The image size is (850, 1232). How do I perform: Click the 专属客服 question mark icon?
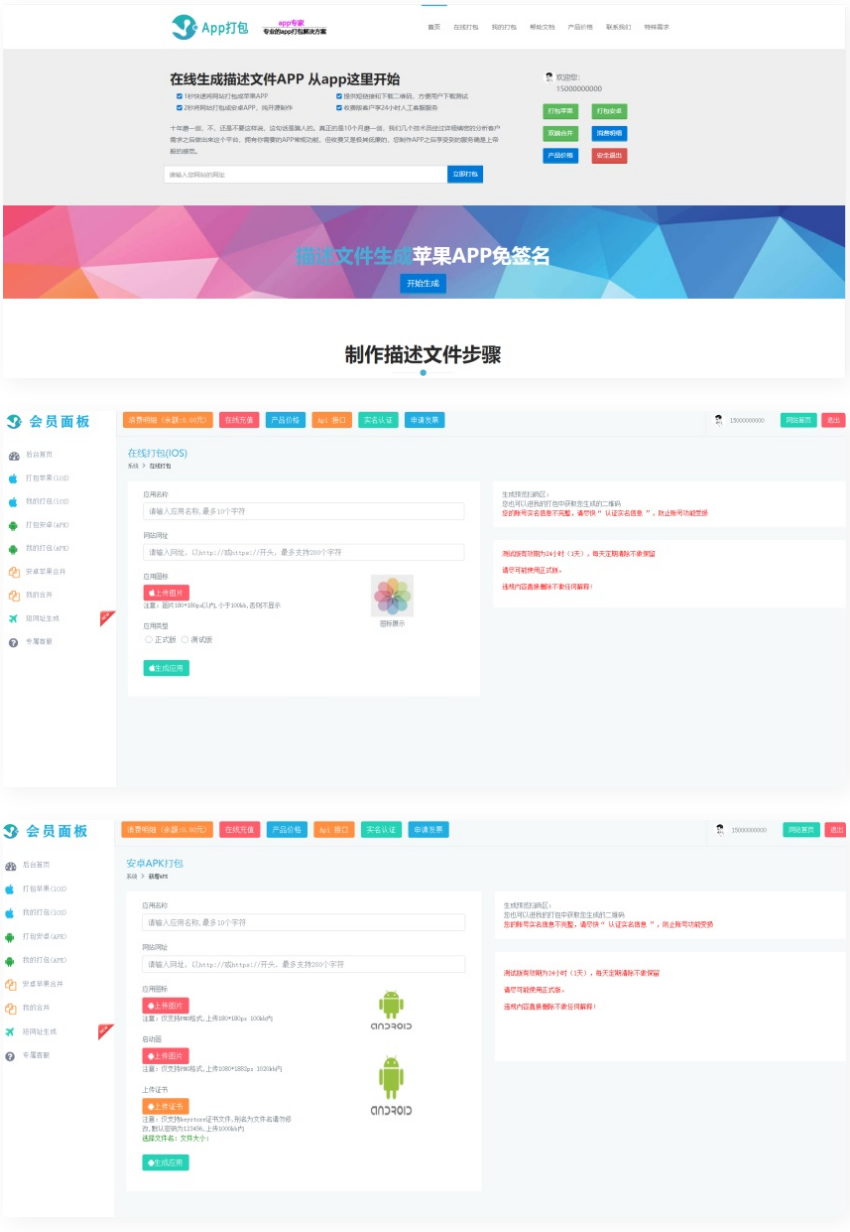tap(14, 641)
